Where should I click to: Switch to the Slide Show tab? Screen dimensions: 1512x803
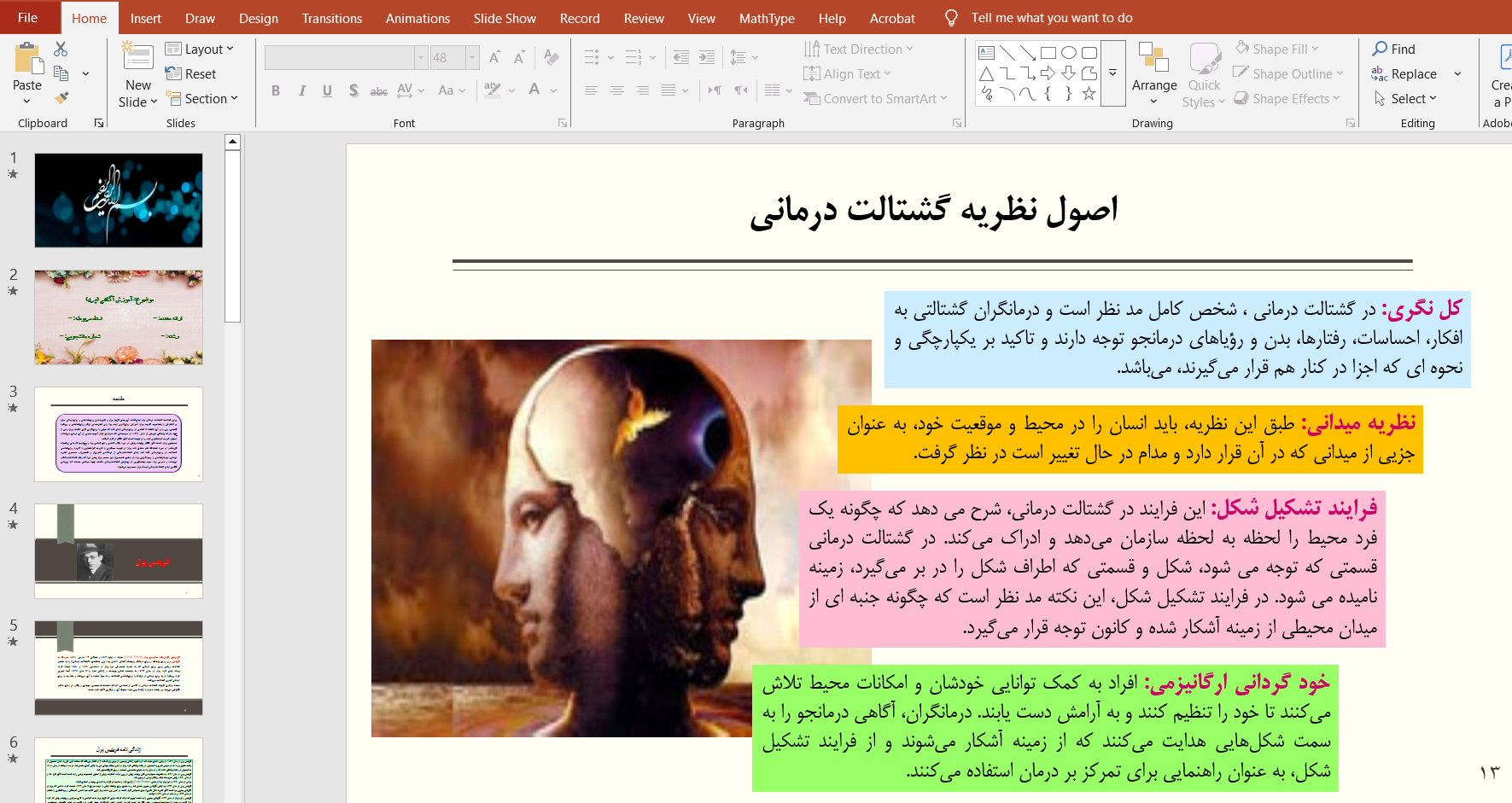505,18
